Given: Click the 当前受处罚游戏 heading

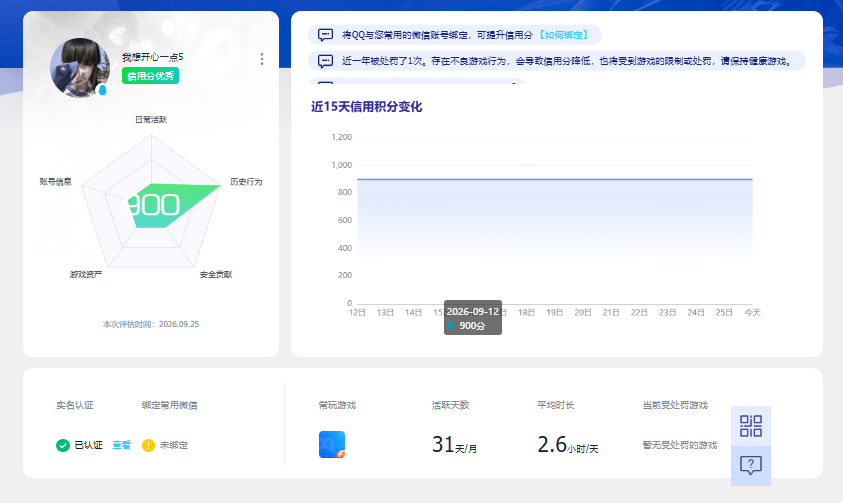Looking at the screenshot, I should click(x=675, y=405).
